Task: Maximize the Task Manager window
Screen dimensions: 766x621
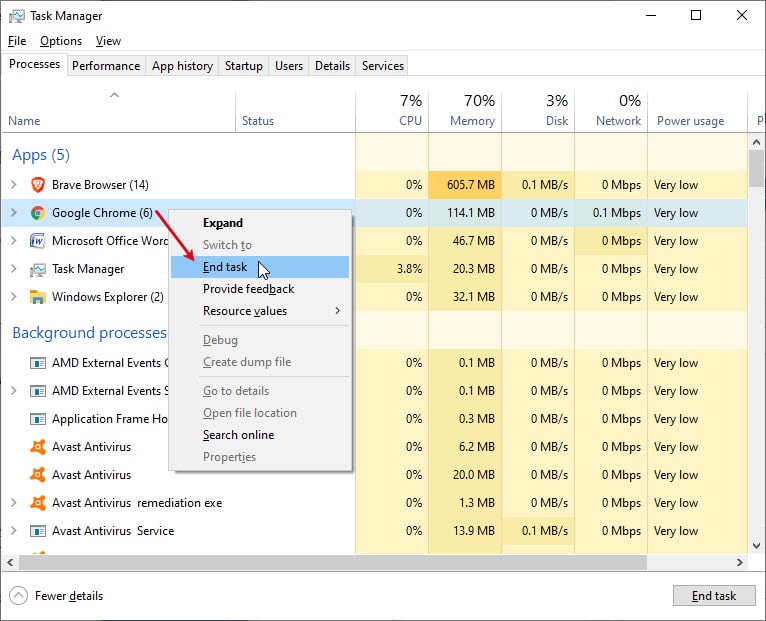Action: [x=696, y=15]
